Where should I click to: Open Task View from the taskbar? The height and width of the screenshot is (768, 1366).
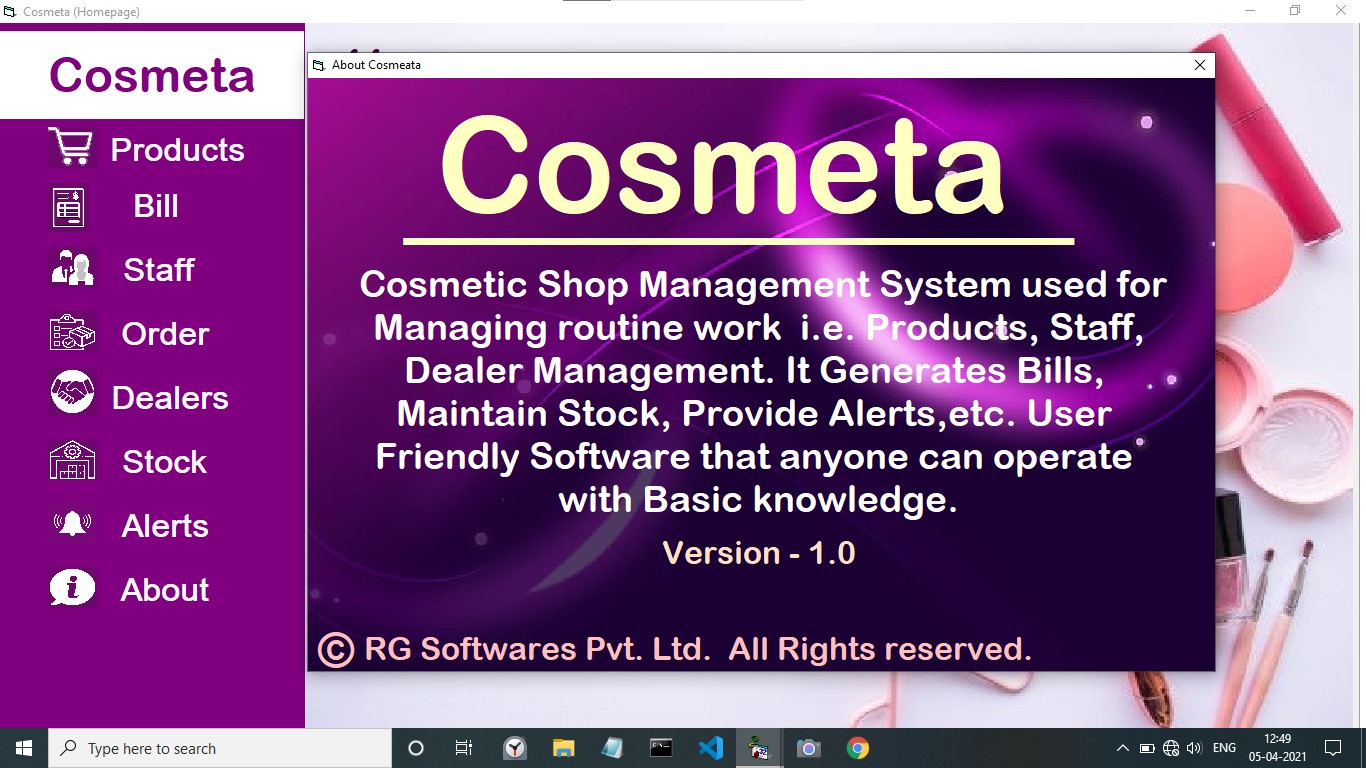463,747
